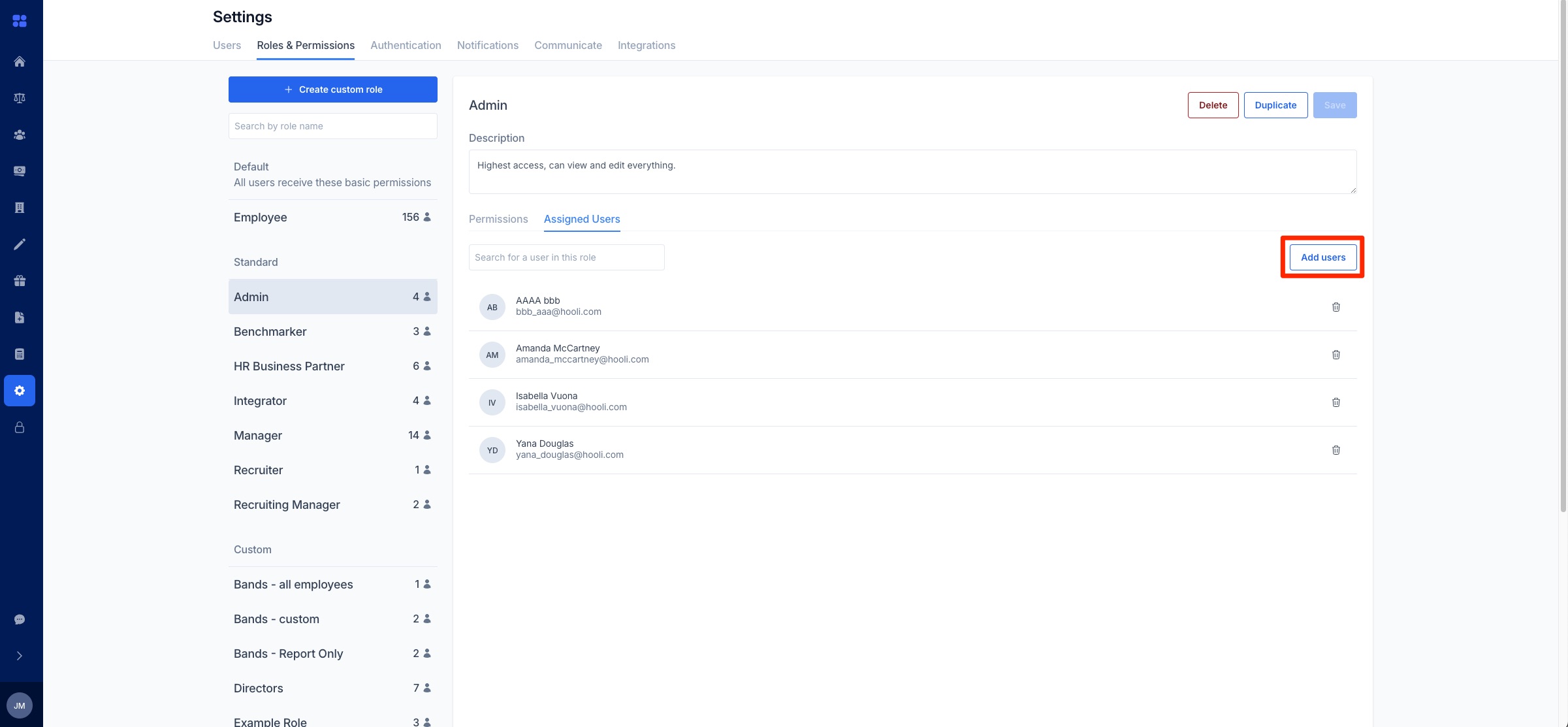Open the People section icon in sidebar

pyautogui.click(x=20, y=135)
